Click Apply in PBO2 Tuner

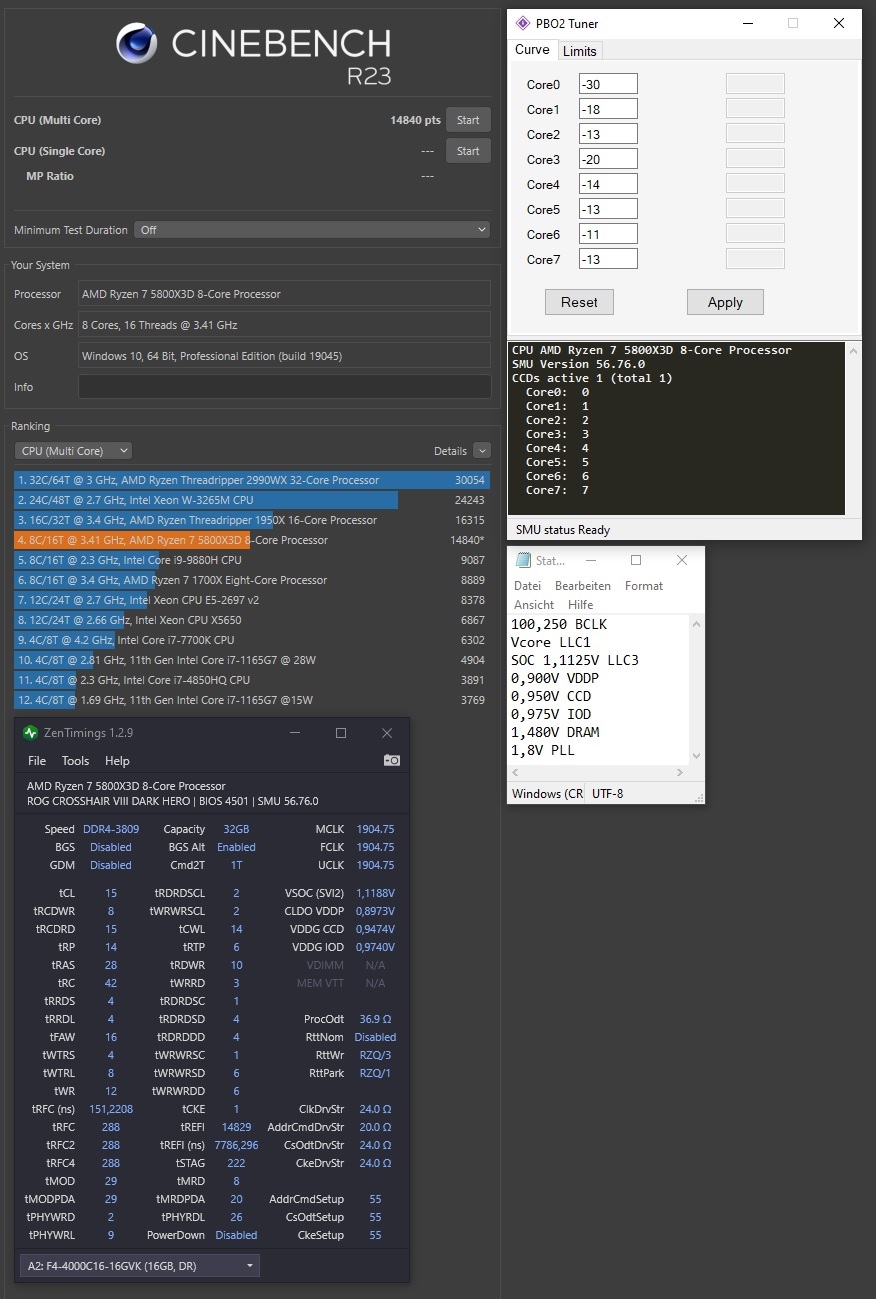pyautogui.click(x=725, y=302)
